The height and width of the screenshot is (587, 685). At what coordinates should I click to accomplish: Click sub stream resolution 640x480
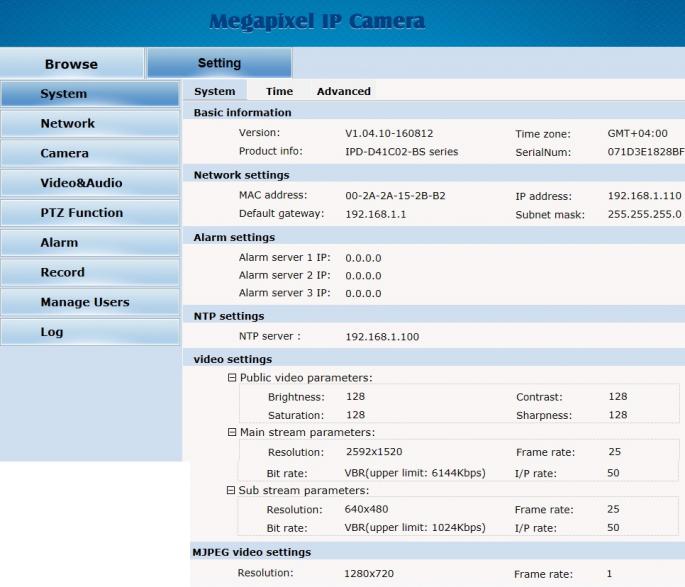(x=366, y=509)
